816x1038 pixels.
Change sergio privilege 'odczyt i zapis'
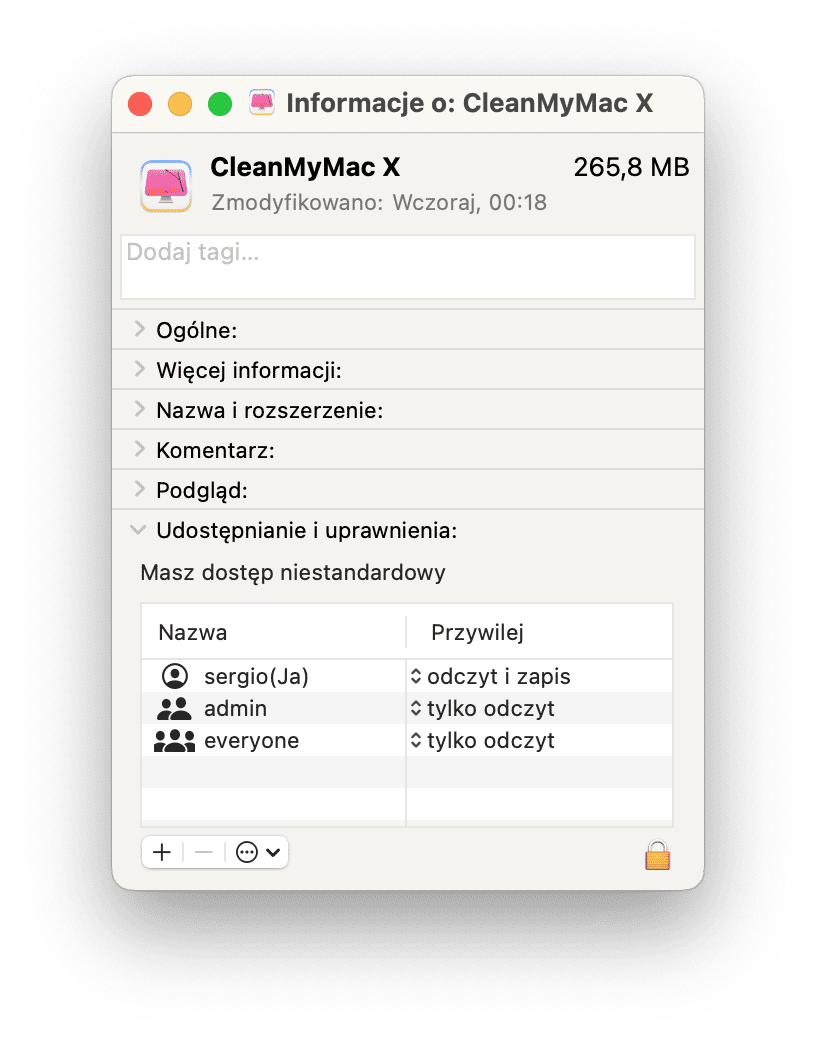[490, 676]
